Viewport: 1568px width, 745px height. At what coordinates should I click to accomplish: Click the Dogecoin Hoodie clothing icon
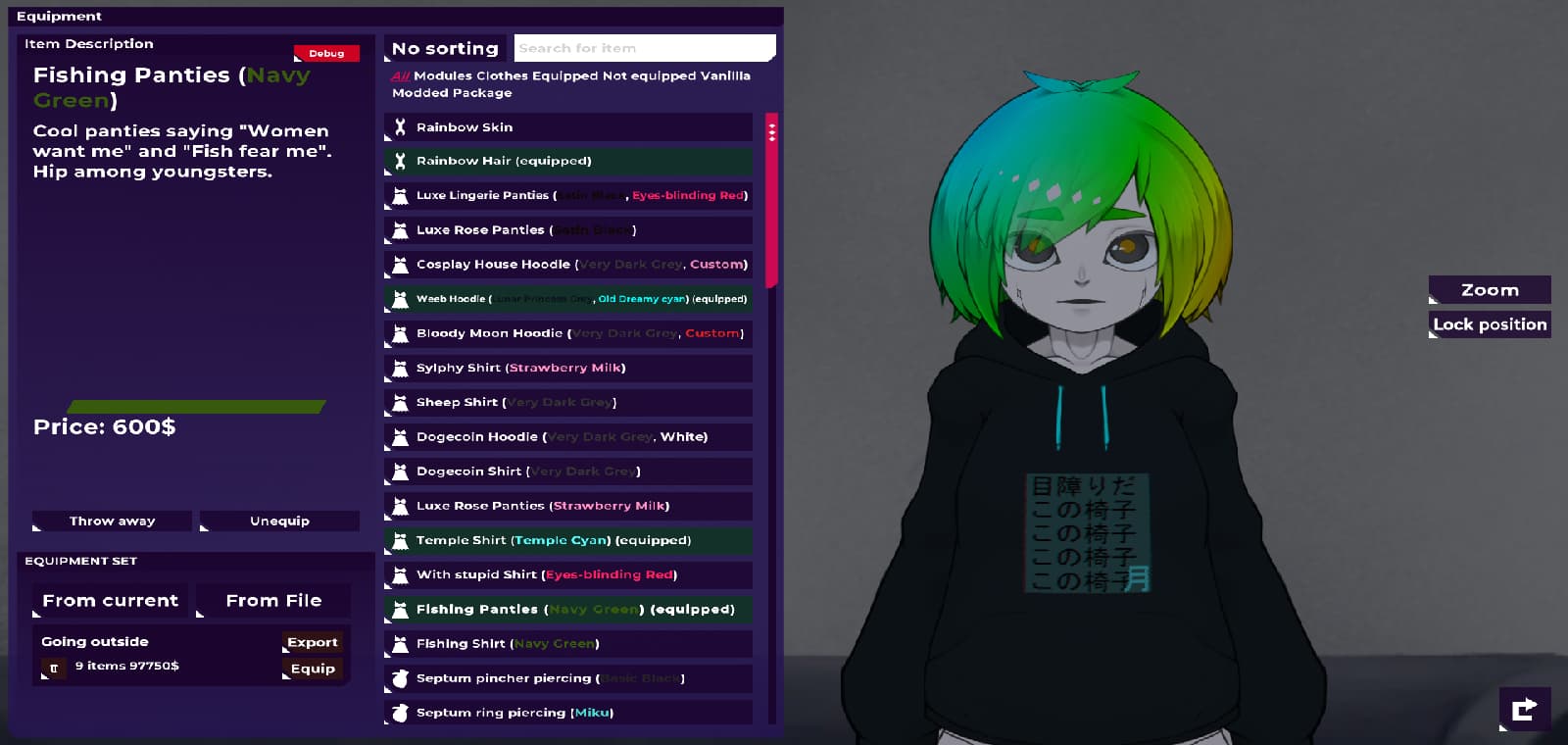[x=400, y=437]
